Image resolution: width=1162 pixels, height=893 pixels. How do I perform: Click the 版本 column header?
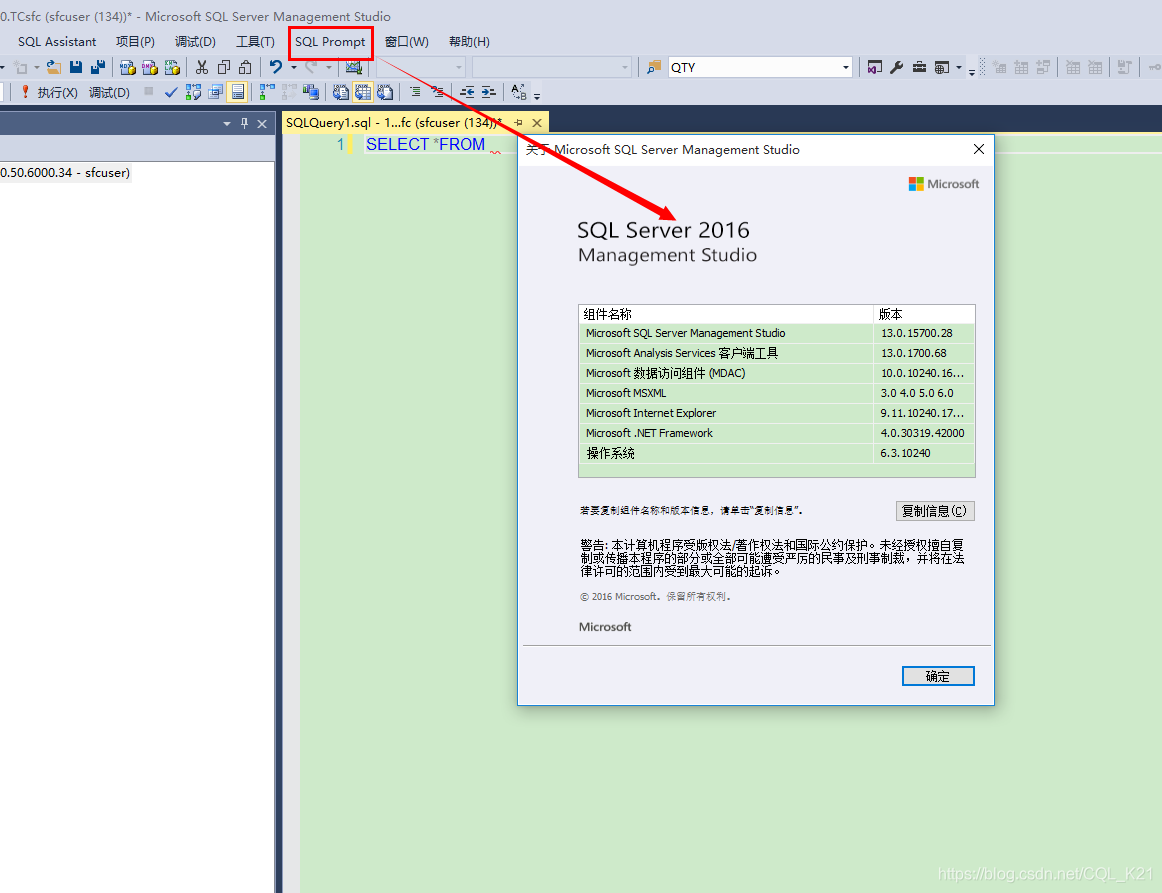tap(924, 314)
